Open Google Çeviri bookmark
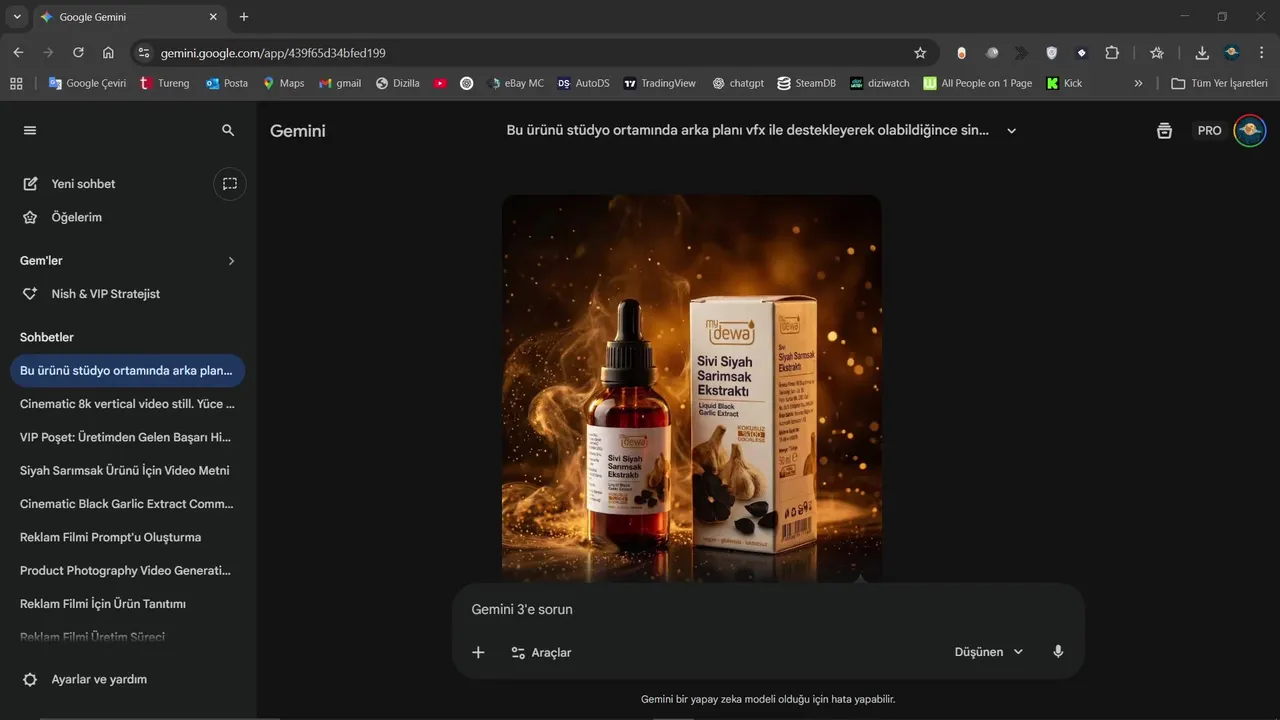 87,83
